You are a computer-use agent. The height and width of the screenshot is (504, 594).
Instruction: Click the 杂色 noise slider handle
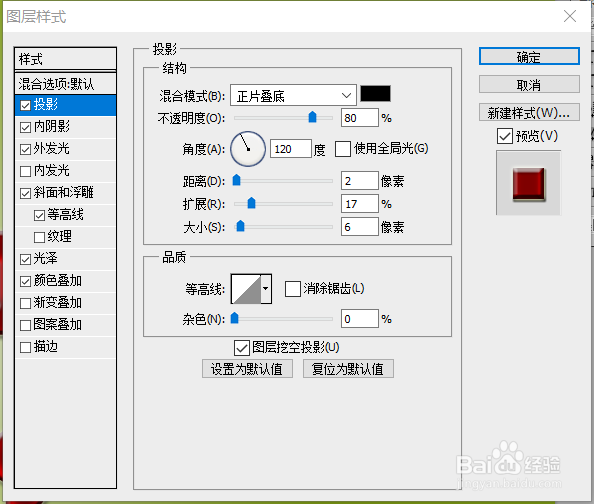234,318
